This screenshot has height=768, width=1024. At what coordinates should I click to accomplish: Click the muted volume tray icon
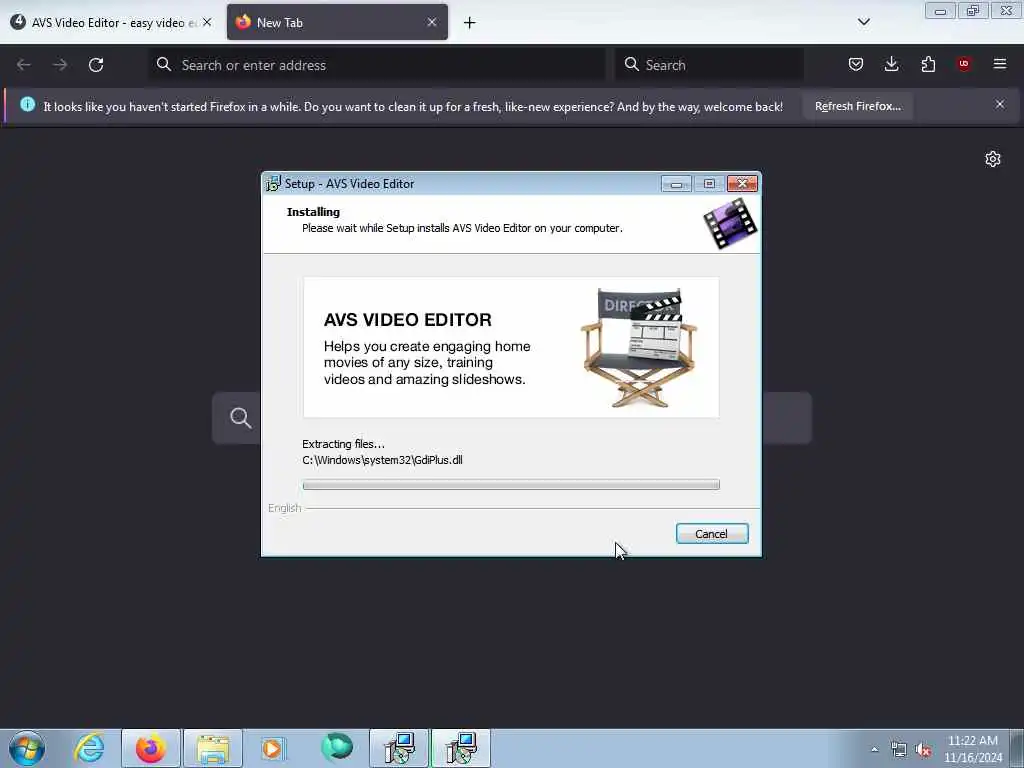923,750
